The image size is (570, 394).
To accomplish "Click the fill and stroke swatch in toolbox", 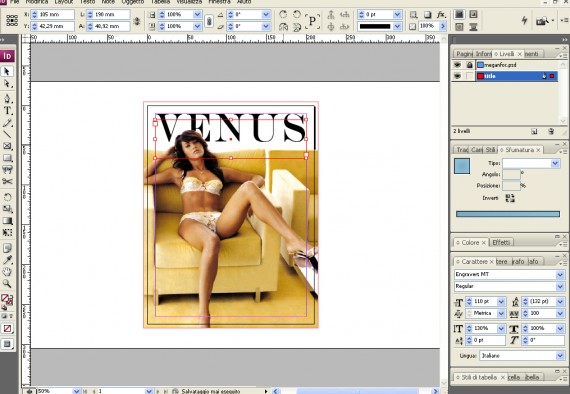I will (x=6, y=299).
